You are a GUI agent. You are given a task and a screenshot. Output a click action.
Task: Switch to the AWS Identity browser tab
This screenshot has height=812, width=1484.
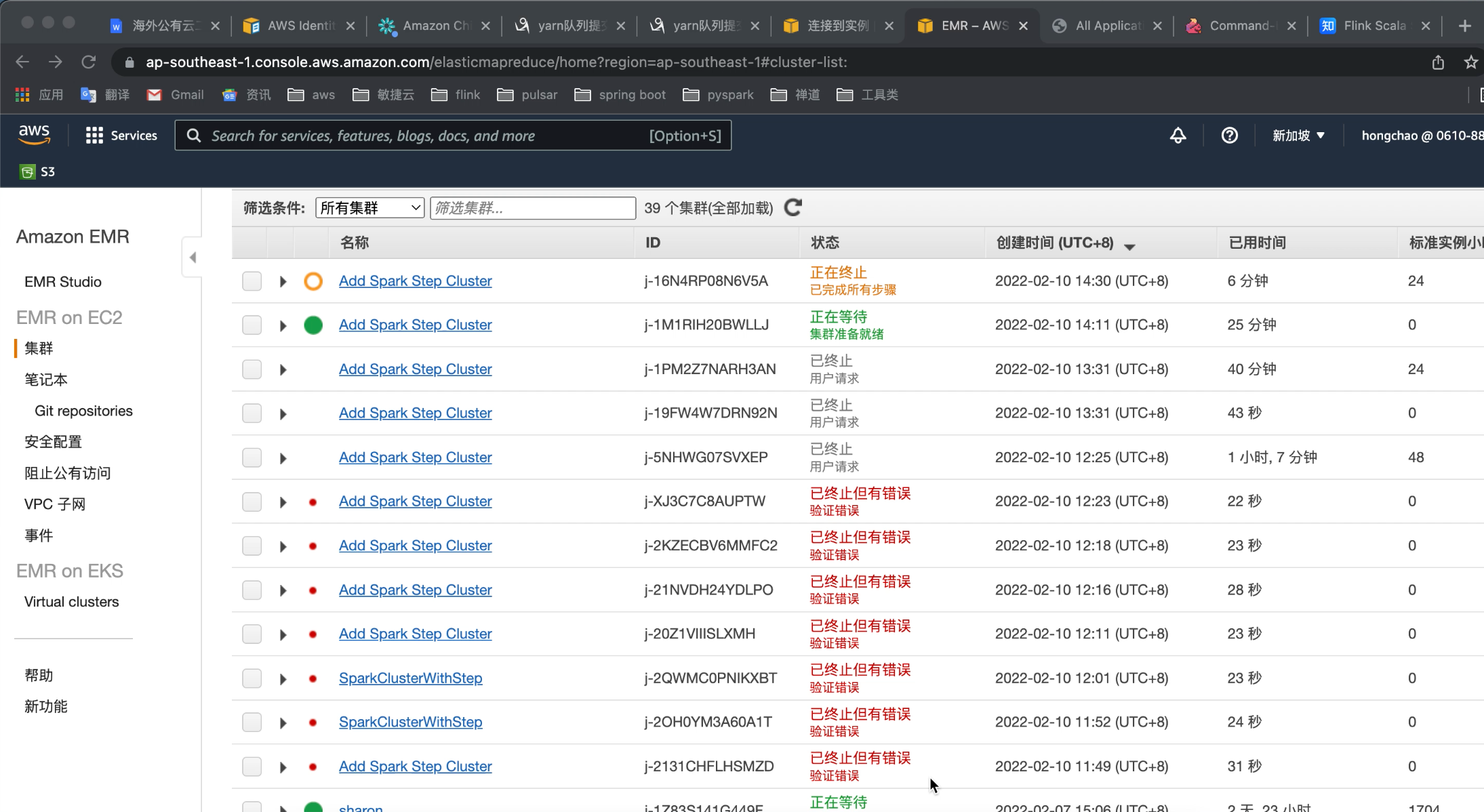pos(299,26)
